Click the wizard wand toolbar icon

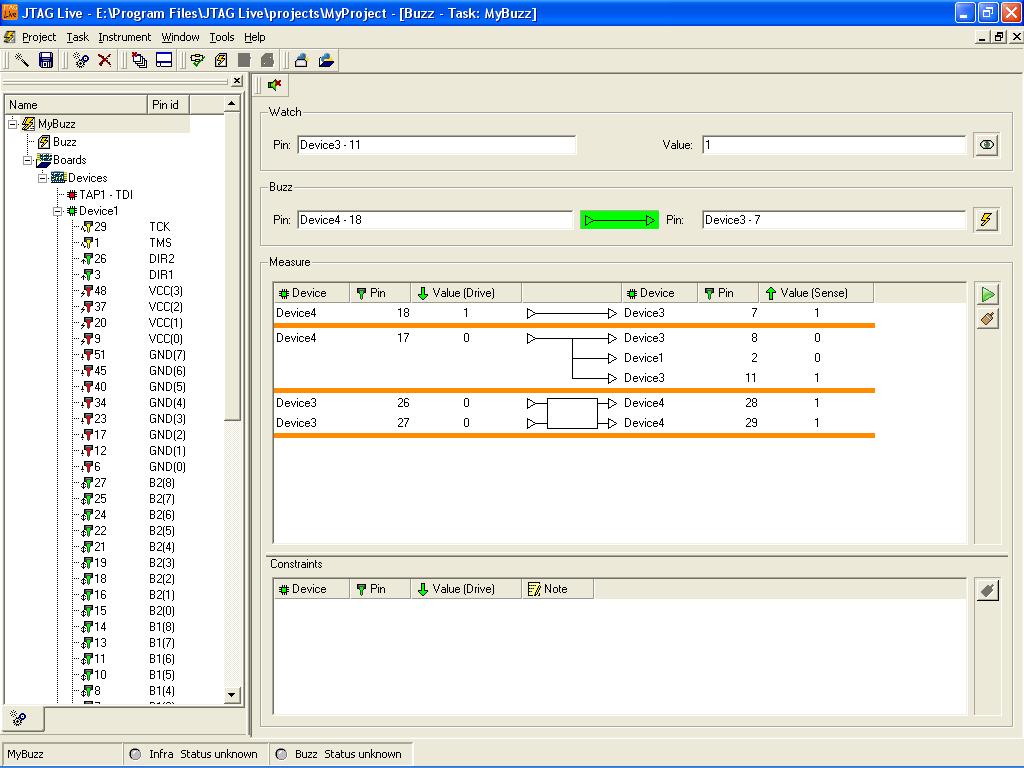pos(22,60)
